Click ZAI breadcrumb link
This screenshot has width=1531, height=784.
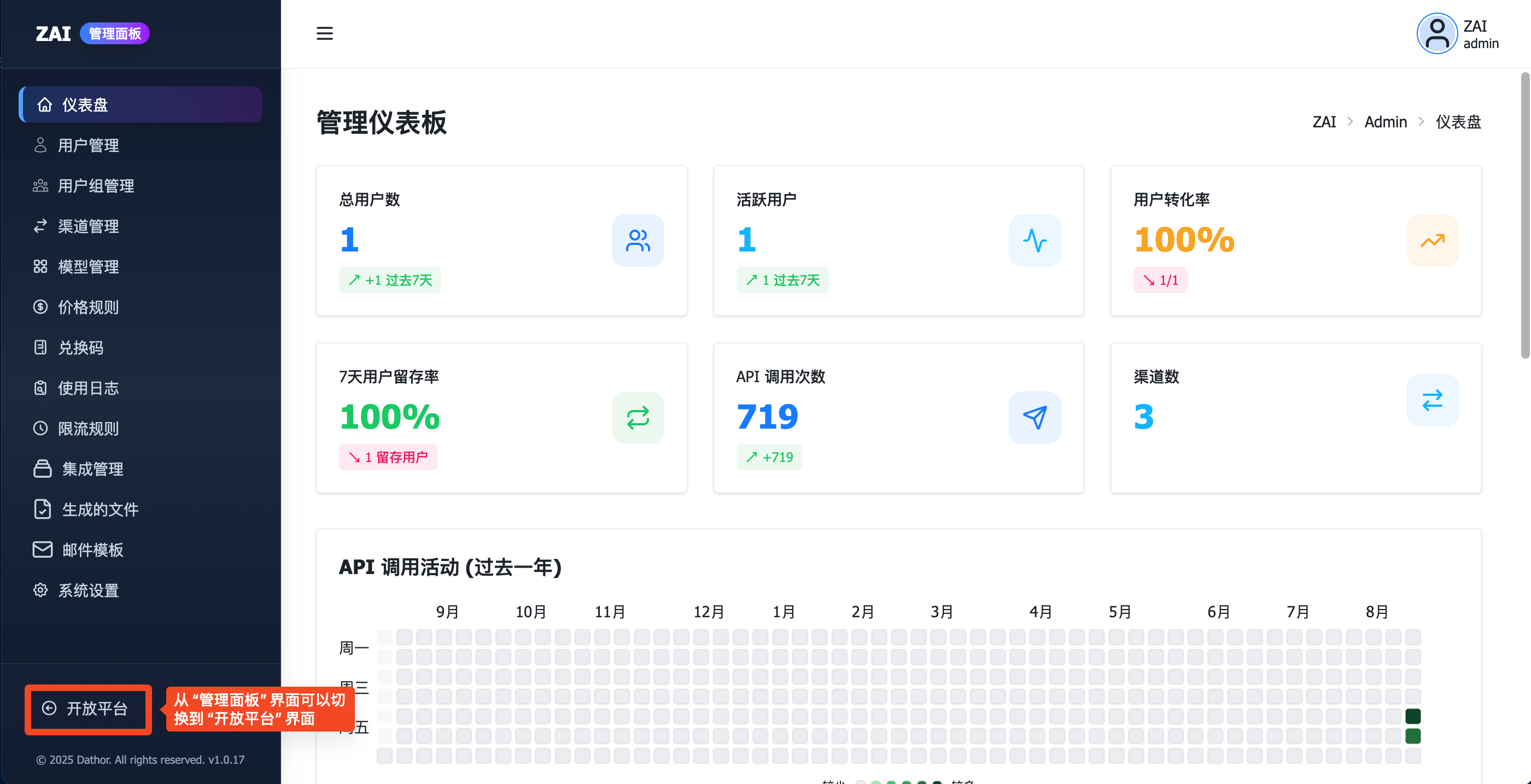coord(1324,122)
